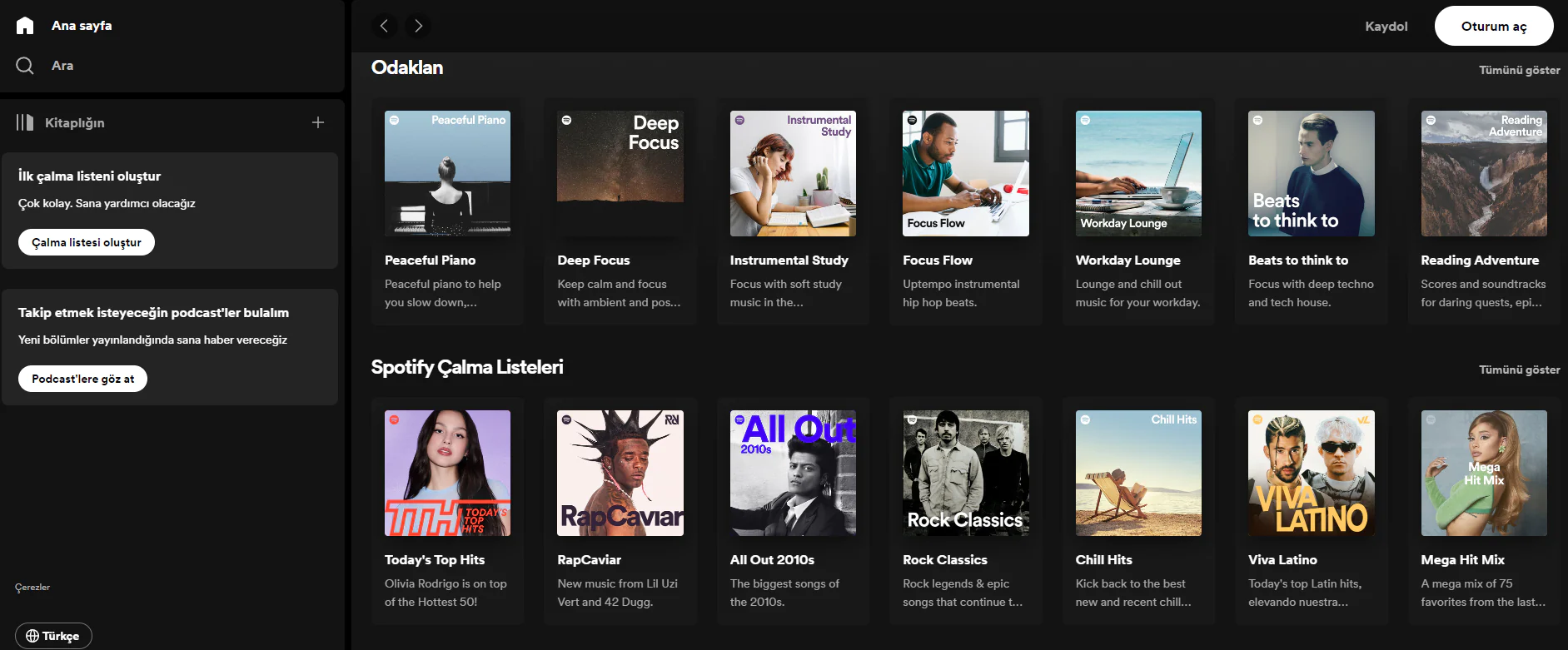
Task: Click the Deep Focus title text
Action: (x=594, y=260)
